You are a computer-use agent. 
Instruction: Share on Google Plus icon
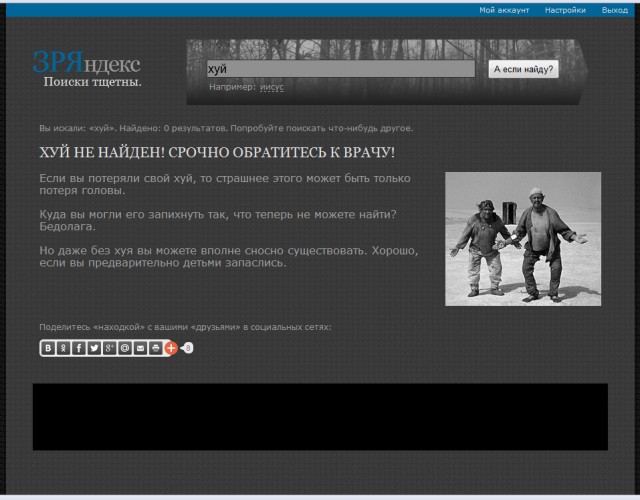click(109, 348)
